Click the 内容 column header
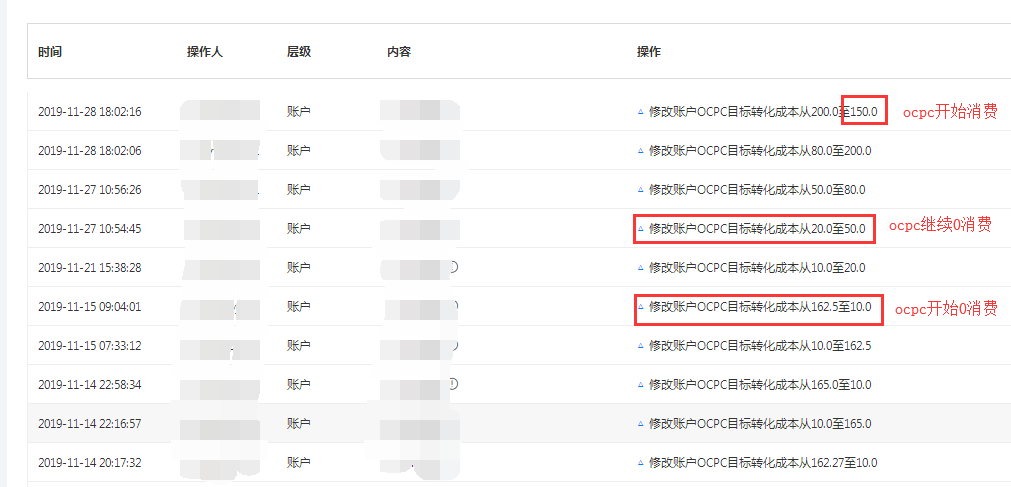Viewport: 1011px width, 487px height. coord(399,52)
